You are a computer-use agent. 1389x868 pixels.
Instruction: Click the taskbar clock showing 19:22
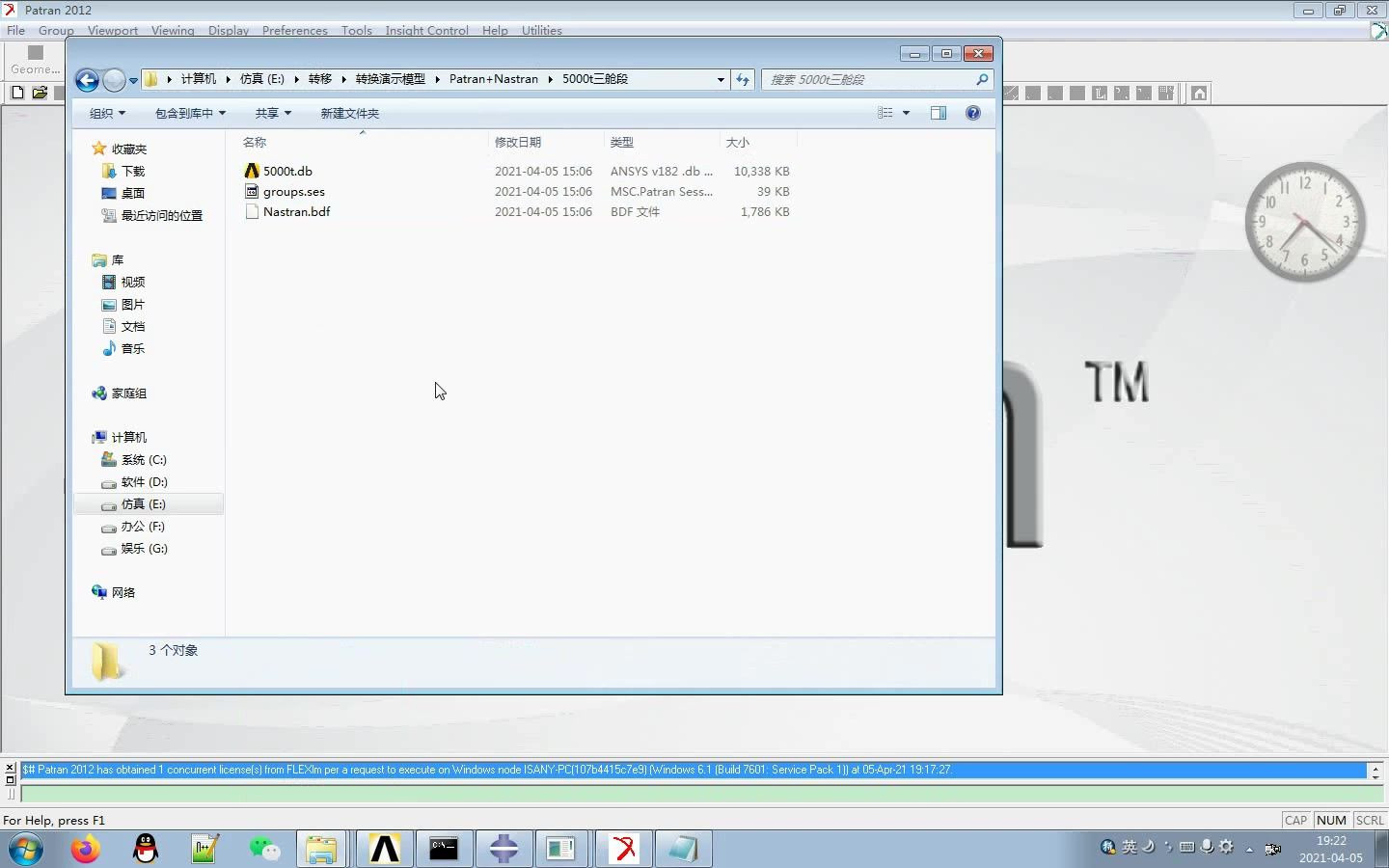1331,849
